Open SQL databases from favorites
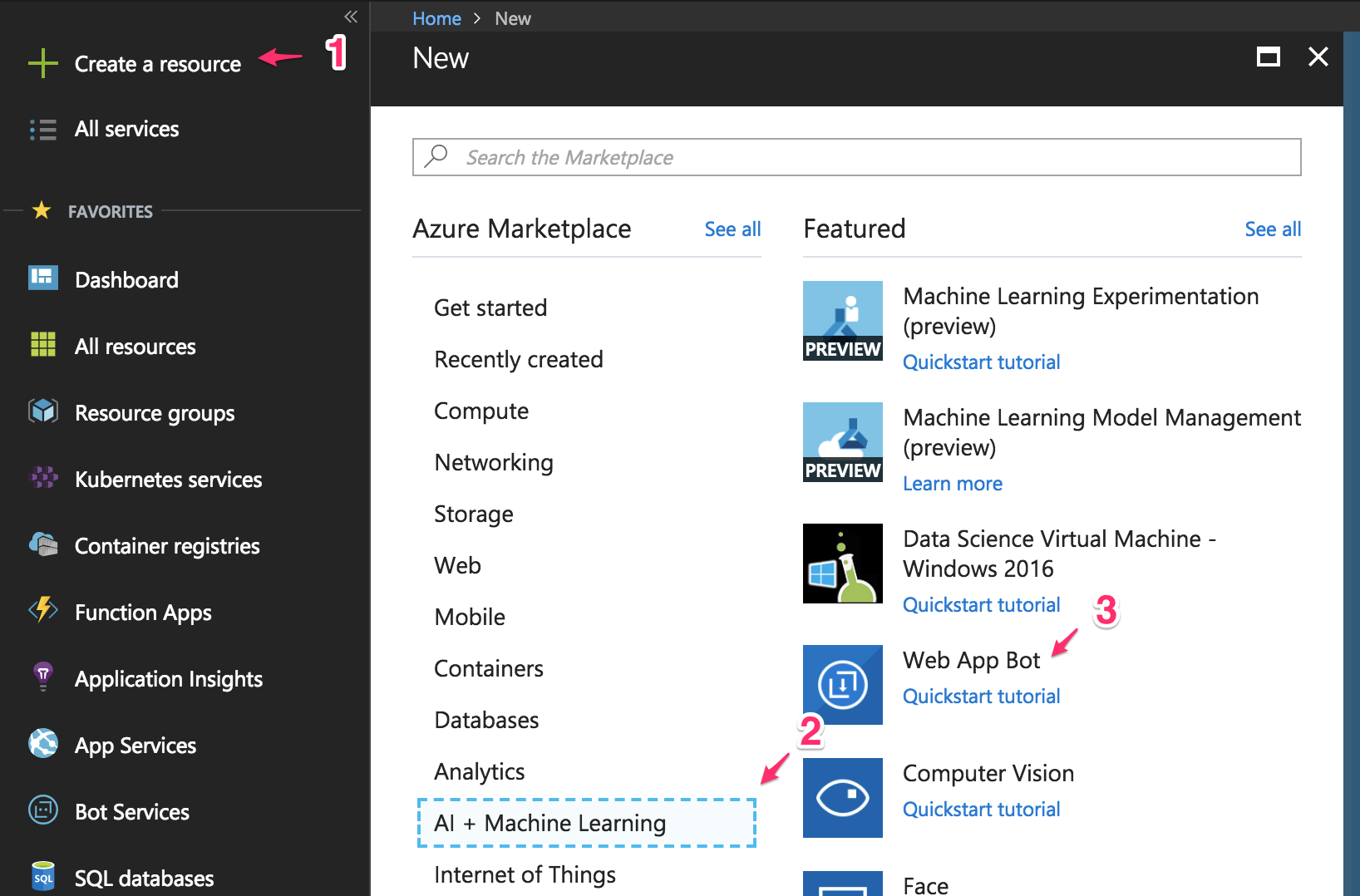 pyautogui.click(x=145, y=879)
